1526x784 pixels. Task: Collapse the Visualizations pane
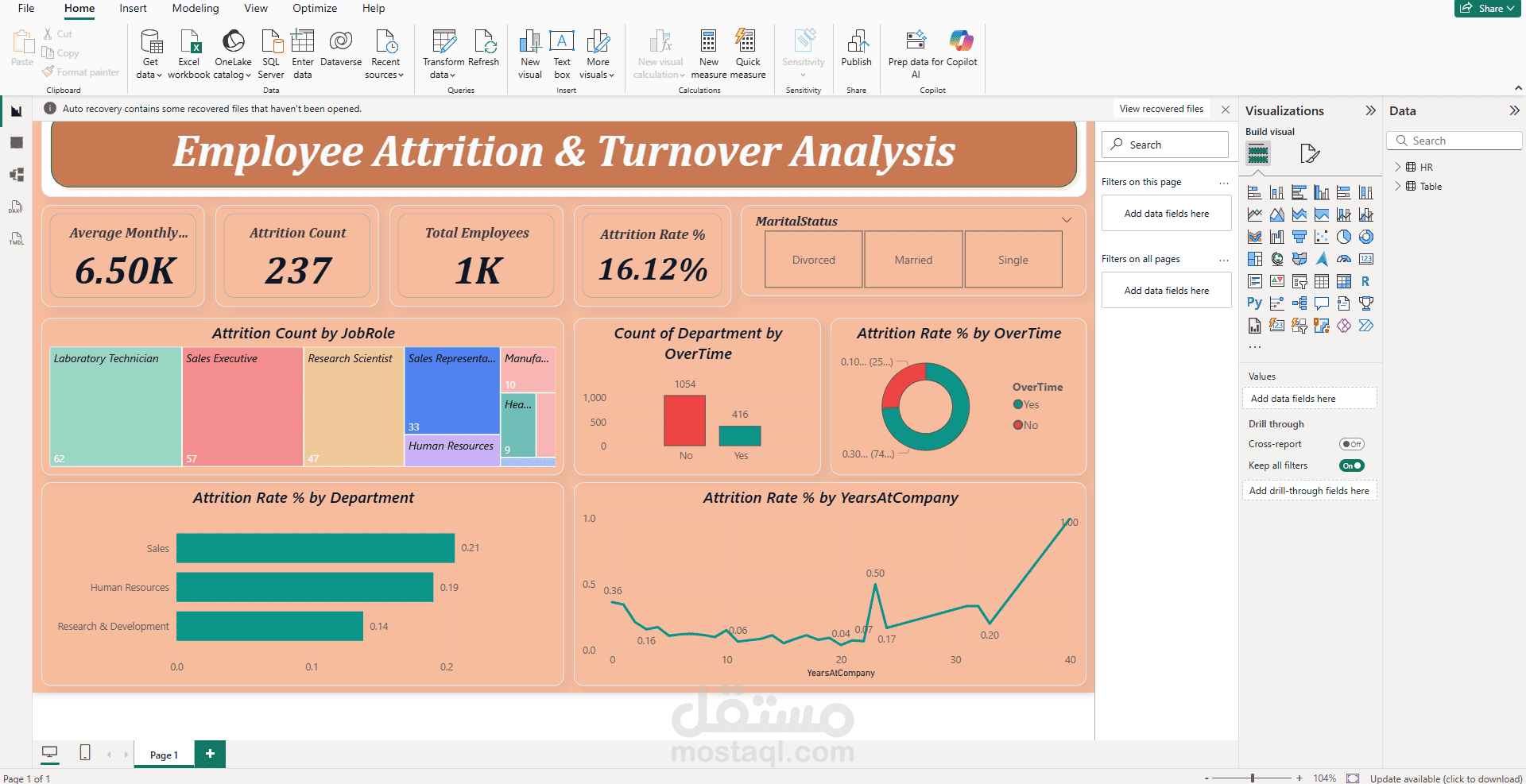click(1370, 111)
